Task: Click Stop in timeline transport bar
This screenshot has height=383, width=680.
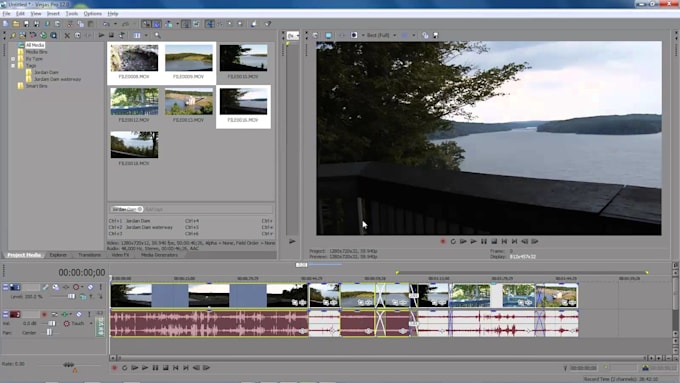Action: 166,368
